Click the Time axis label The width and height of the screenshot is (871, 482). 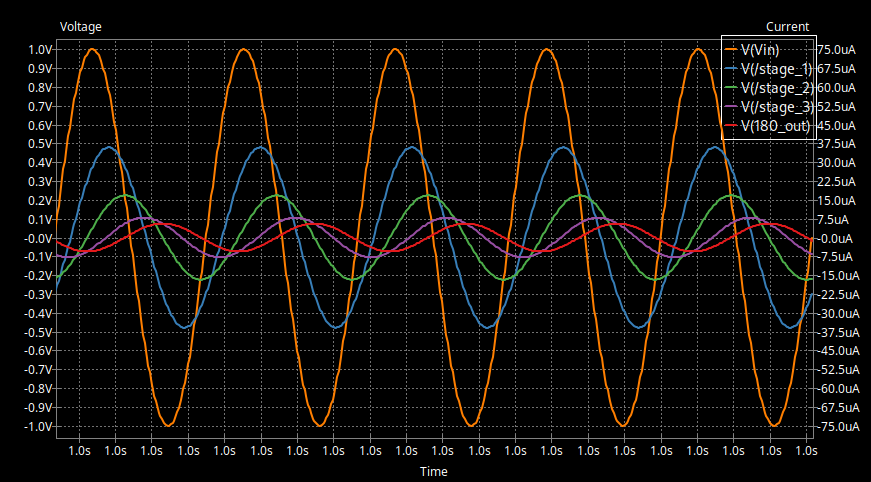(433, 471)
